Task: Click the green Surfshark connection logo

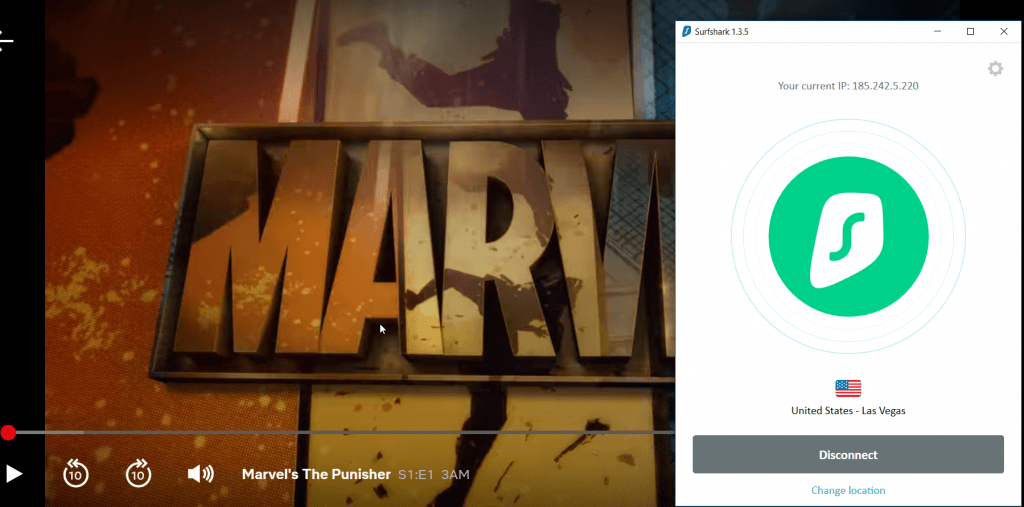Action: tap(848, 237)
